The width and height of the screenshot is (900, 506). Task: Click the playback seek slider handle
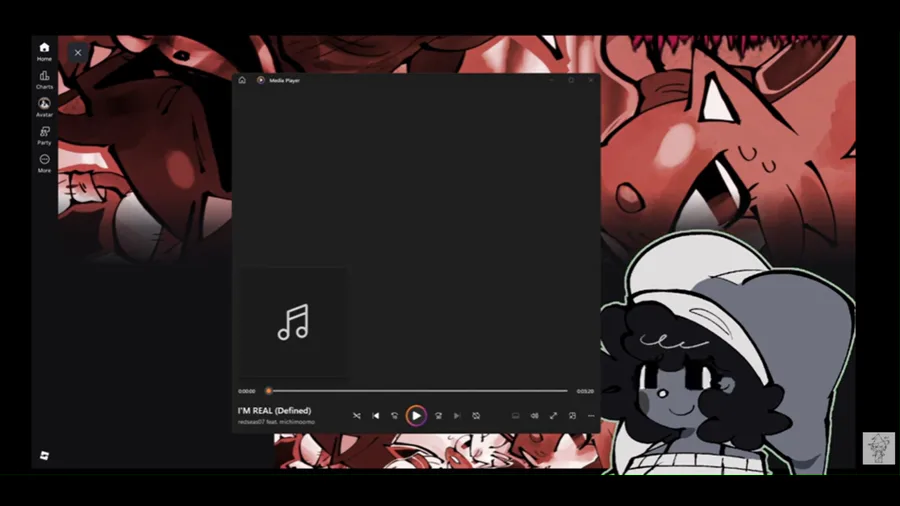pos(268,391)
